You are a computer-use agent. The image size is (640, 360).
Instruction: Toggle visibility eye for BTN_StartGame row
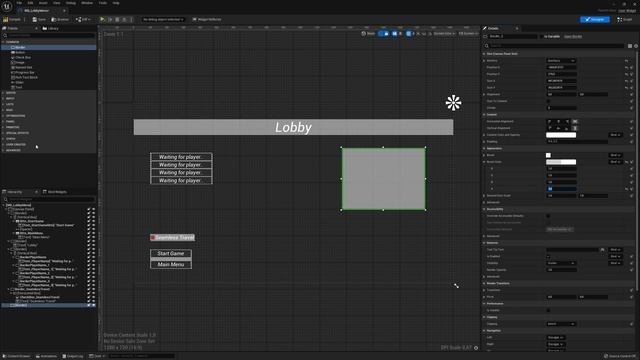pyautogui.click(x=93, y=221)
